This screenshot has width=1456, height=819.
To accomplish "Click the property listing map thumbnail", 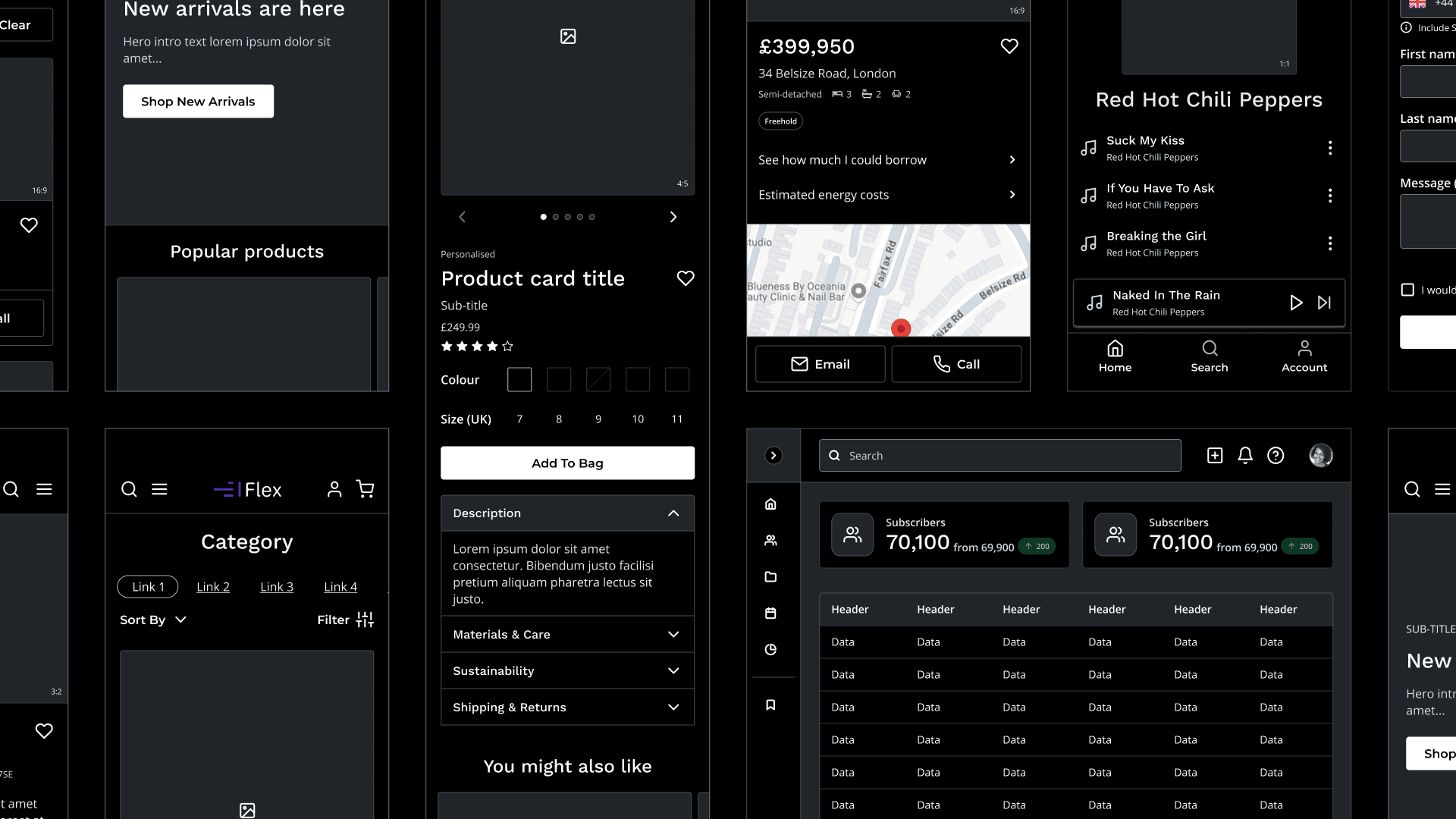I will (x=888, y=280).
